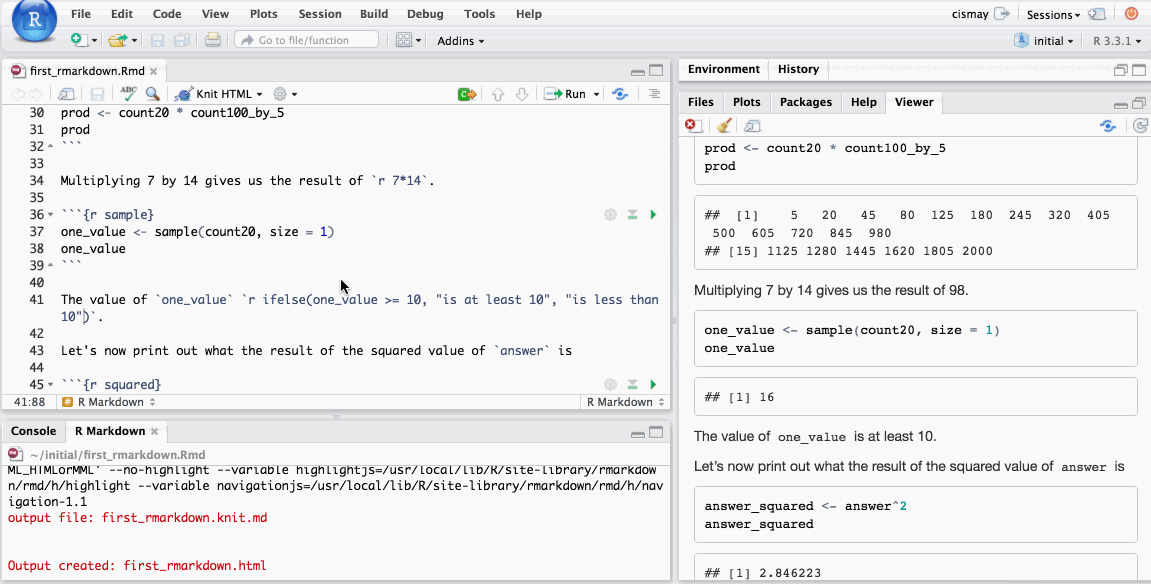This screenshot has height=584, width=1151.
Task: Click the print icon in main toolbar
Action: pyautogui.click(x=212, y=40)
